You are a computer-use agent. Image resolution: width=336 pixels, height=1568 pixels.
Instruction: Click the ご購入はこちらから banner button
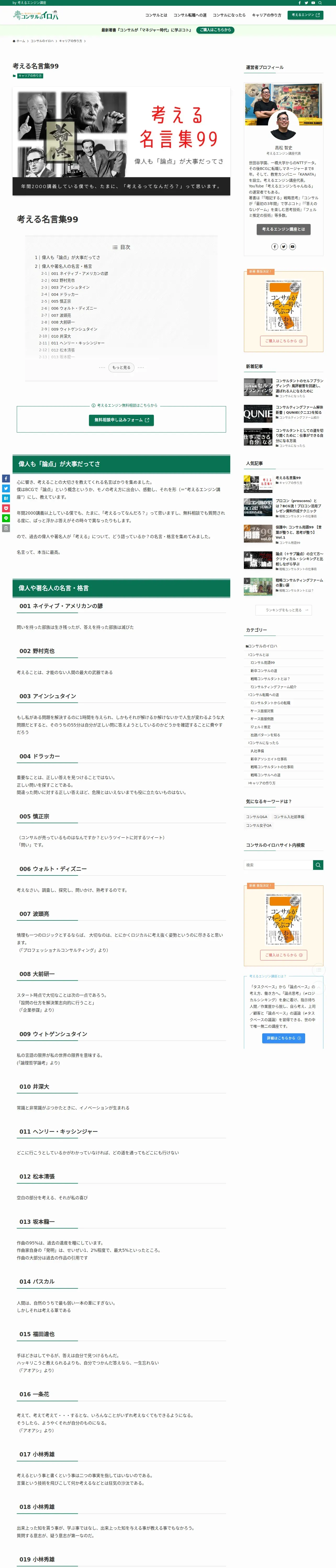(x=216, y=30)
